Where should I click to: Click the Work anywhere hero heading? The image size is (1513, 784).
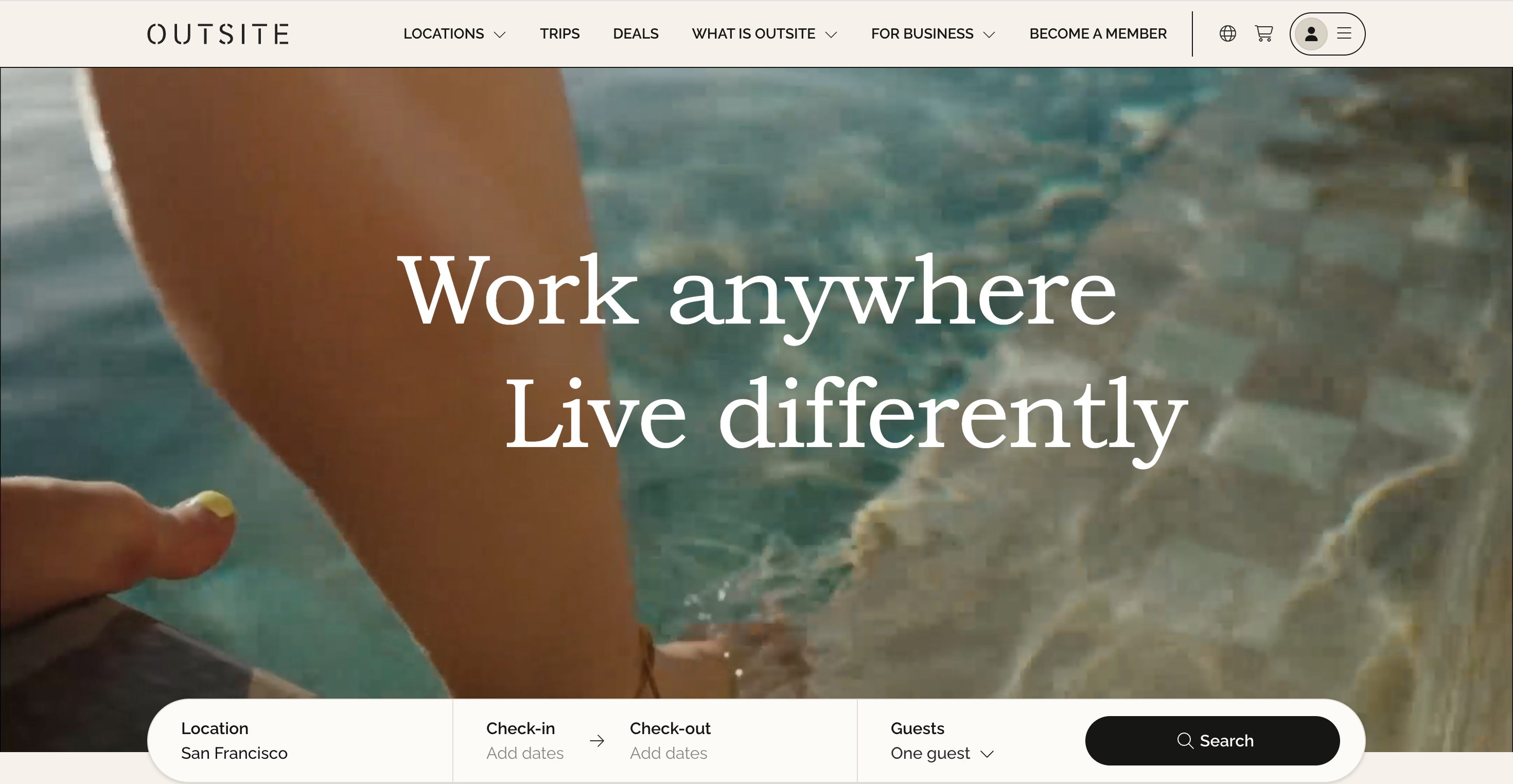click(x=756, y=291)
